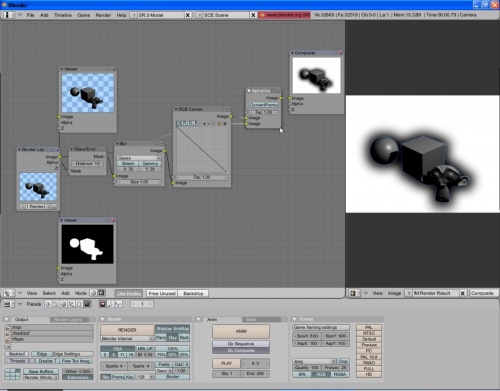Click the Logic context icon next to Panels
500x391 pixels.
point(48,304)
